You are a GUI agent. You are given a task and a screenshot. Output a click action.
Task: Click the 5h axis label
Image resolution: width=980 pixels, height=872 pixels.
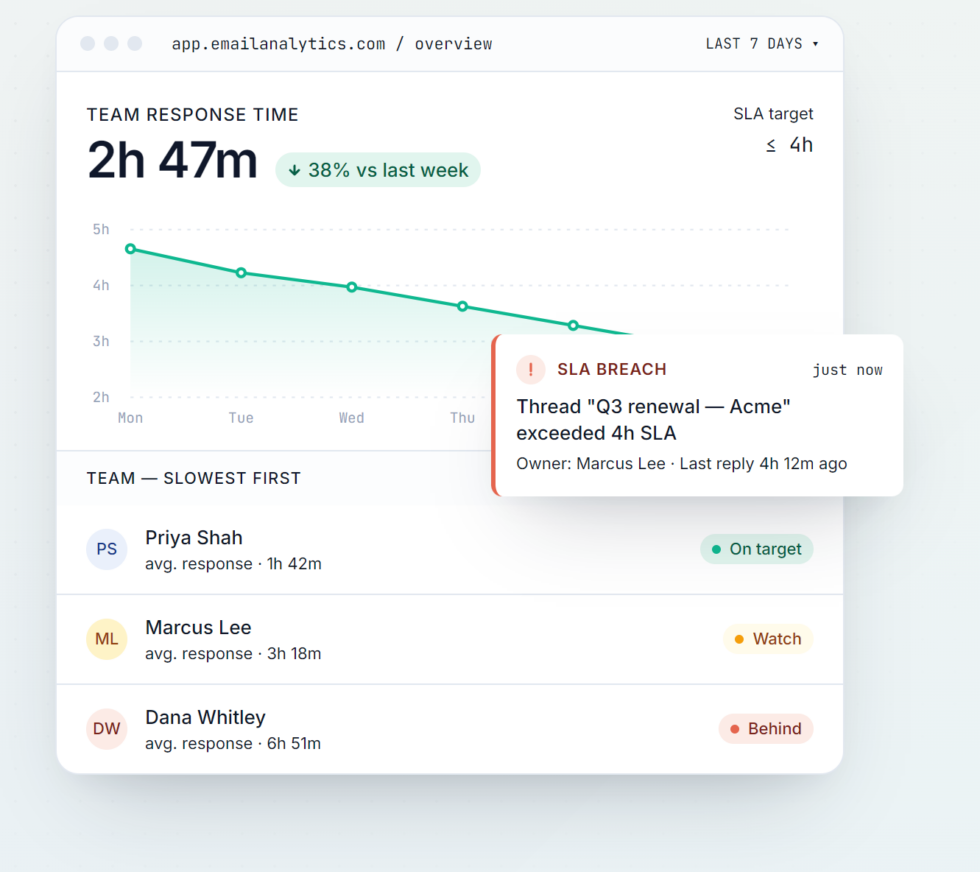click(x=101, y=229)
